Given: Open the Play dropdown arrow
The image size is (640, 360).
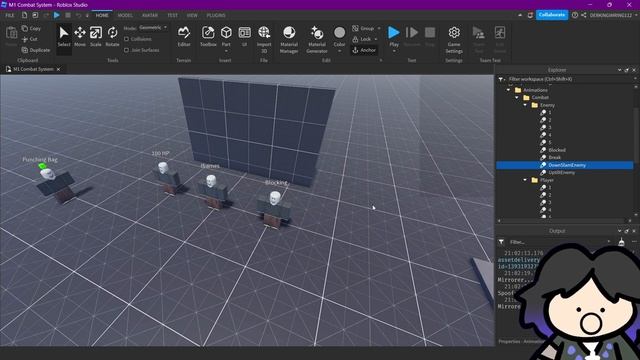Looking at the screenshot, I should [394, 51].
